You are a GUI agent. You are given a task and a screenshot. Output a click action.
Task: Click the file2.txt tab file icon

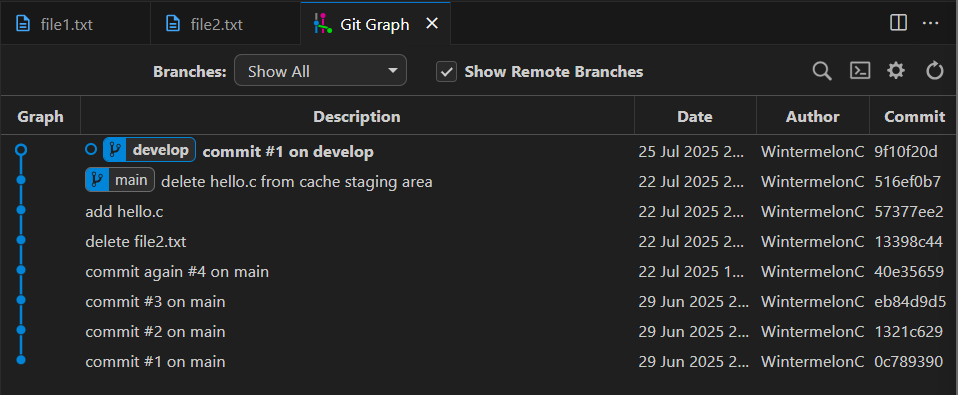pyautogui.click(x=174, y=24)
